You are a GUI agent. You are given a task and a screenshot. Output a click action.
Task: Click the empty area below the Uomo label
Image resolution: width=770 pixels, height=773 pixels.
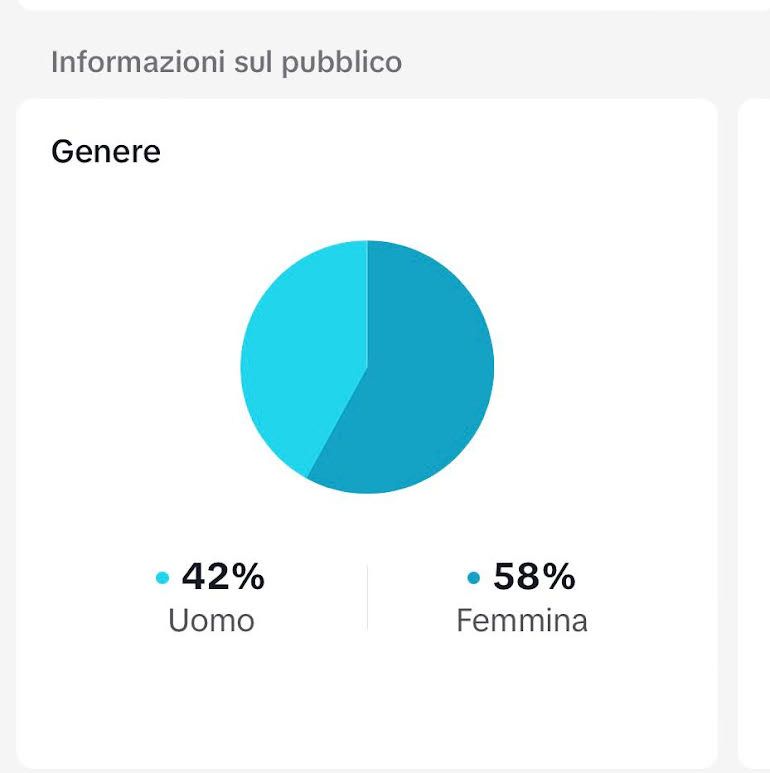(211, 700)
